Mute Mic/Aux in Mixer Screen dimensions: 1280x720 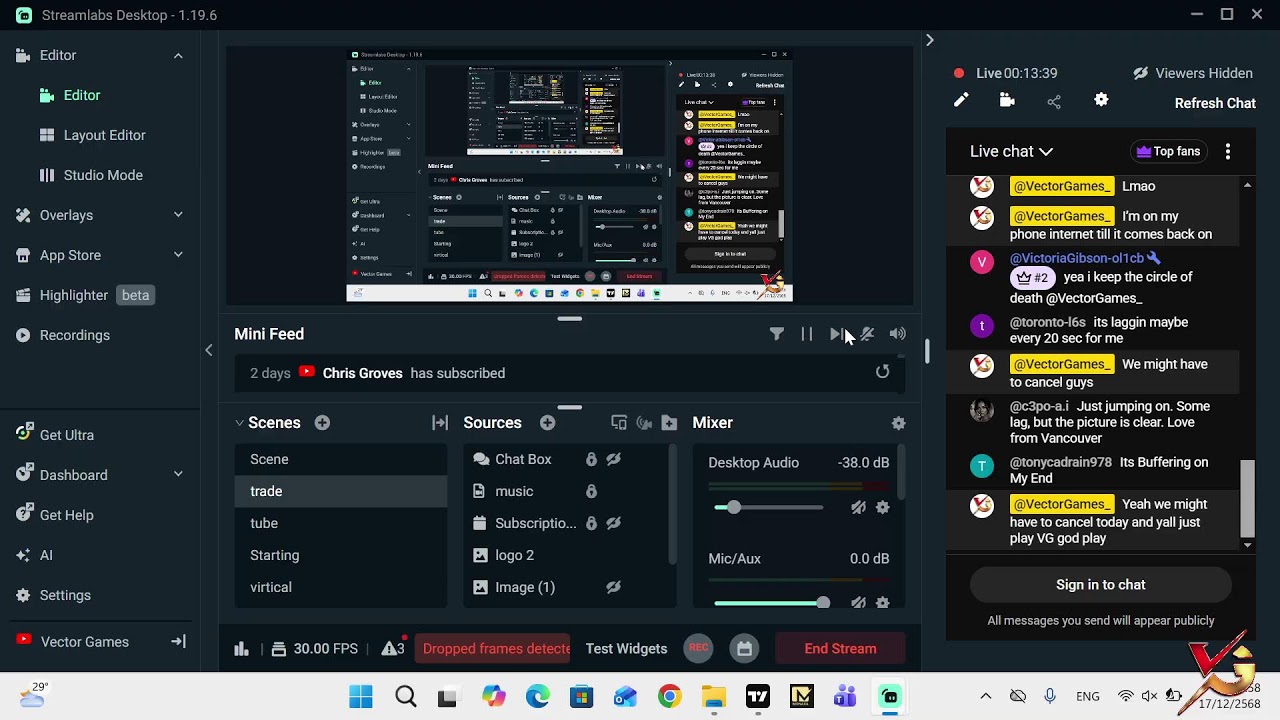858,603
